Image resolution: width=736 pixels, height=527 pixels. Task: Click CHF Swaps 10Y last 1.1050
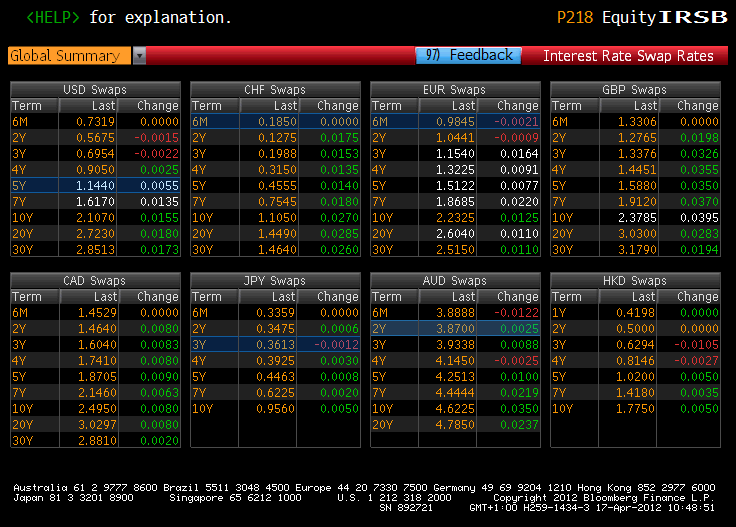tap(277, 217)
